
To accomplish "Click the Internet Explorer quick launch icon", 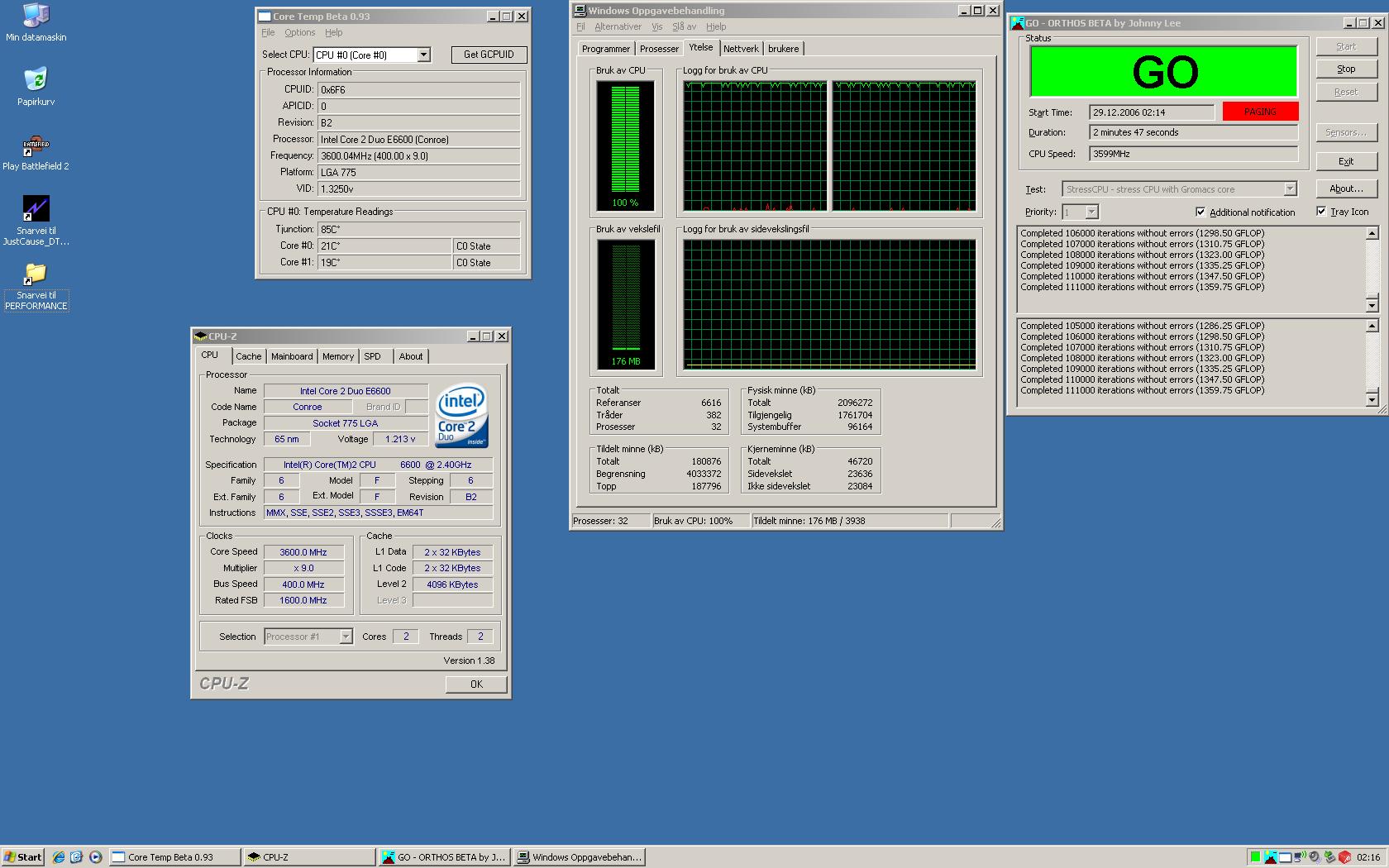I will coord(59,857).
